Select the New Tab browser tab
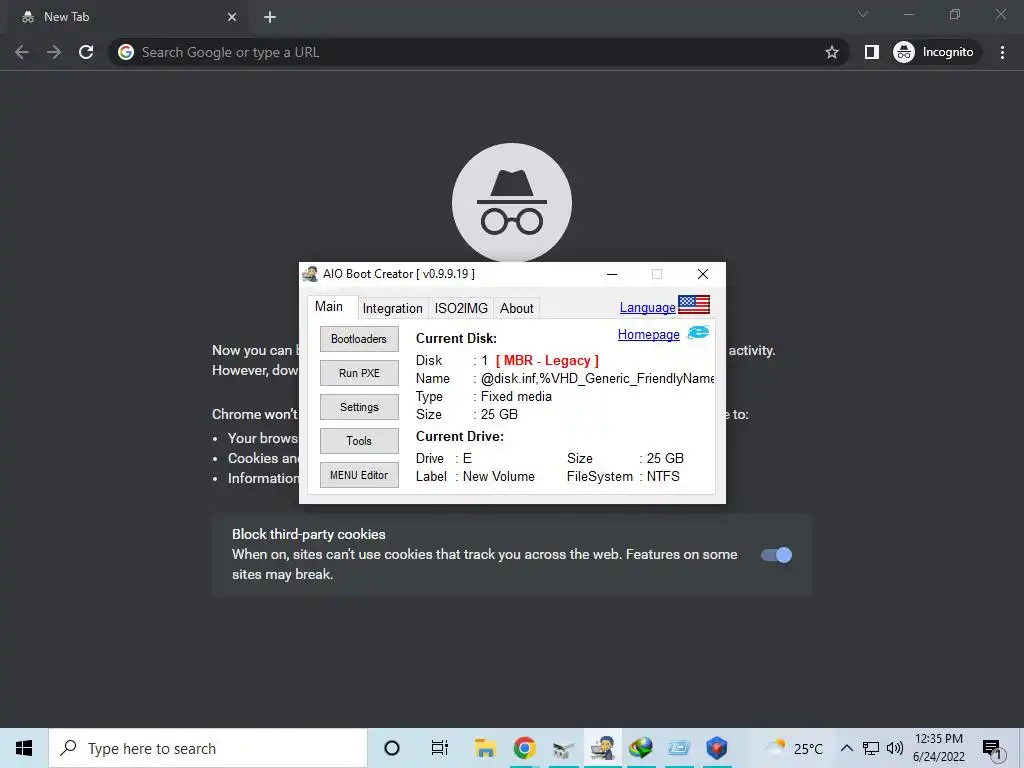The image size is (1024, 768). 126,17
